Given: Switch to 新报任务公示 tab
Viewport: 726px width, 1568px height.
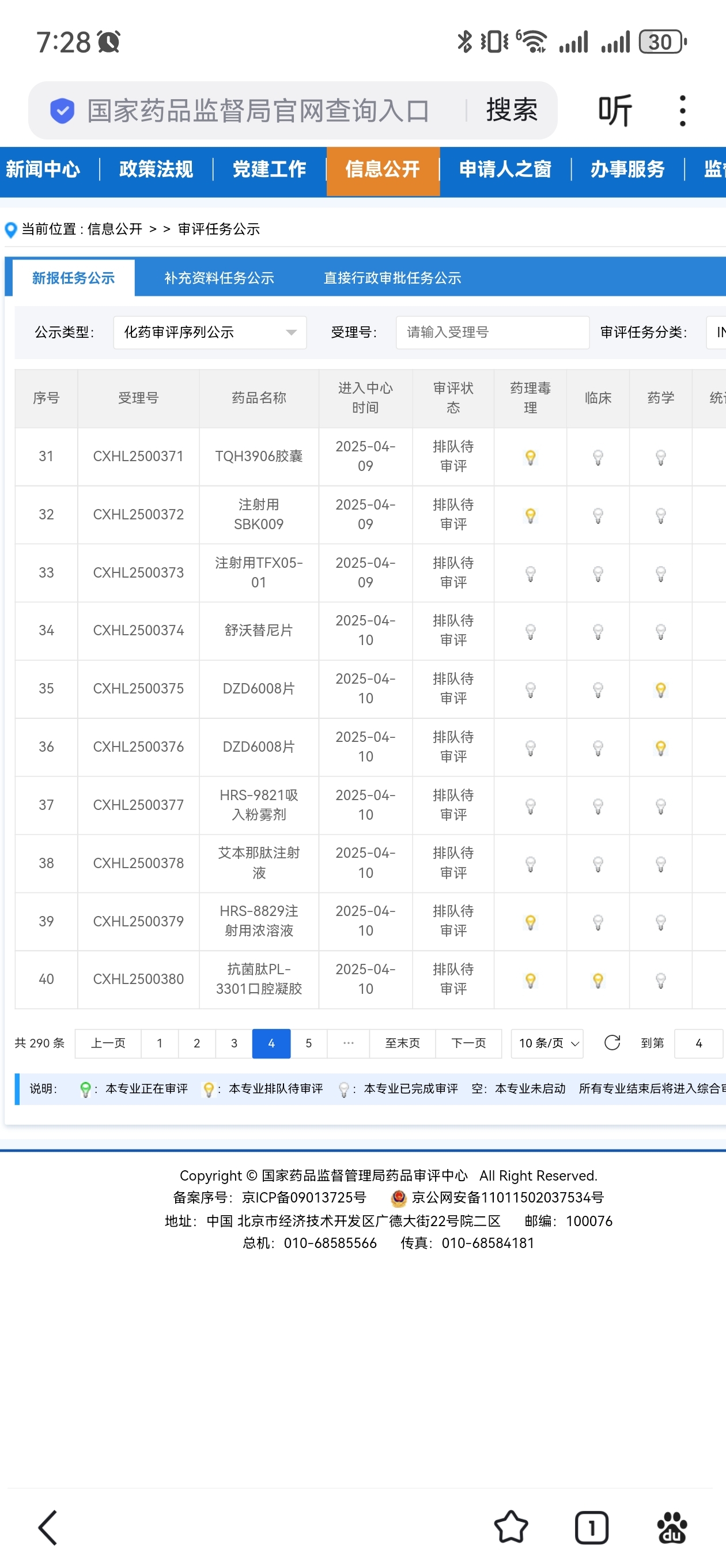Looking at the screenshot, I should [x=74, y=278].
